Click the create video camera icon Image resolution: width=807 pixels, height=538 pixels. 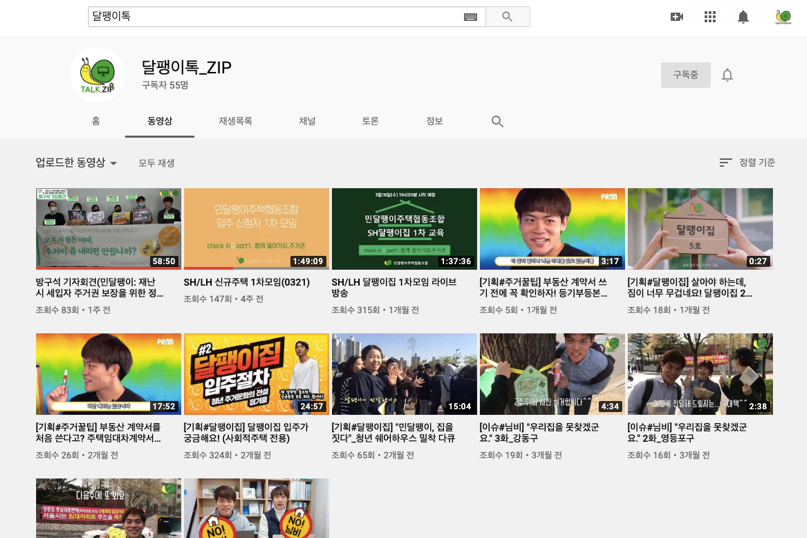(677, 17)
